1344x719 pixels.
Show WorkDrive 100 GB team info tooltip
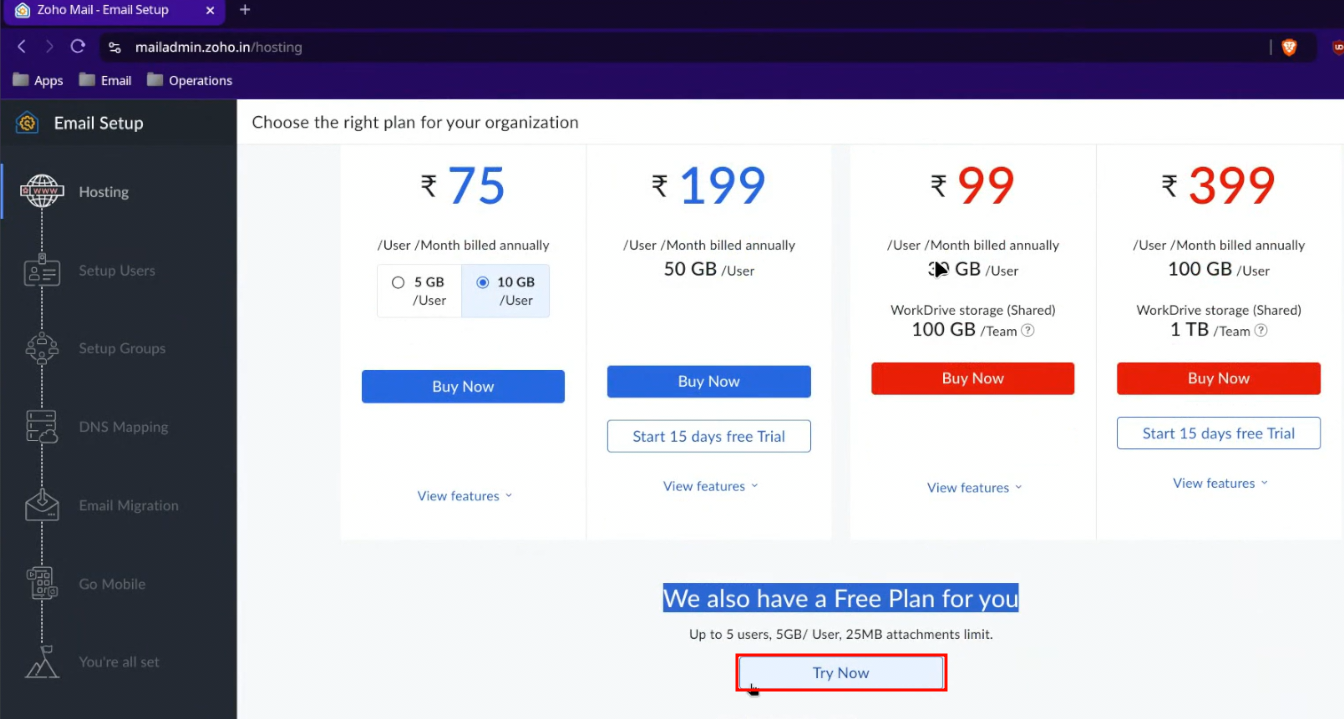click(x=1027, y=331)
